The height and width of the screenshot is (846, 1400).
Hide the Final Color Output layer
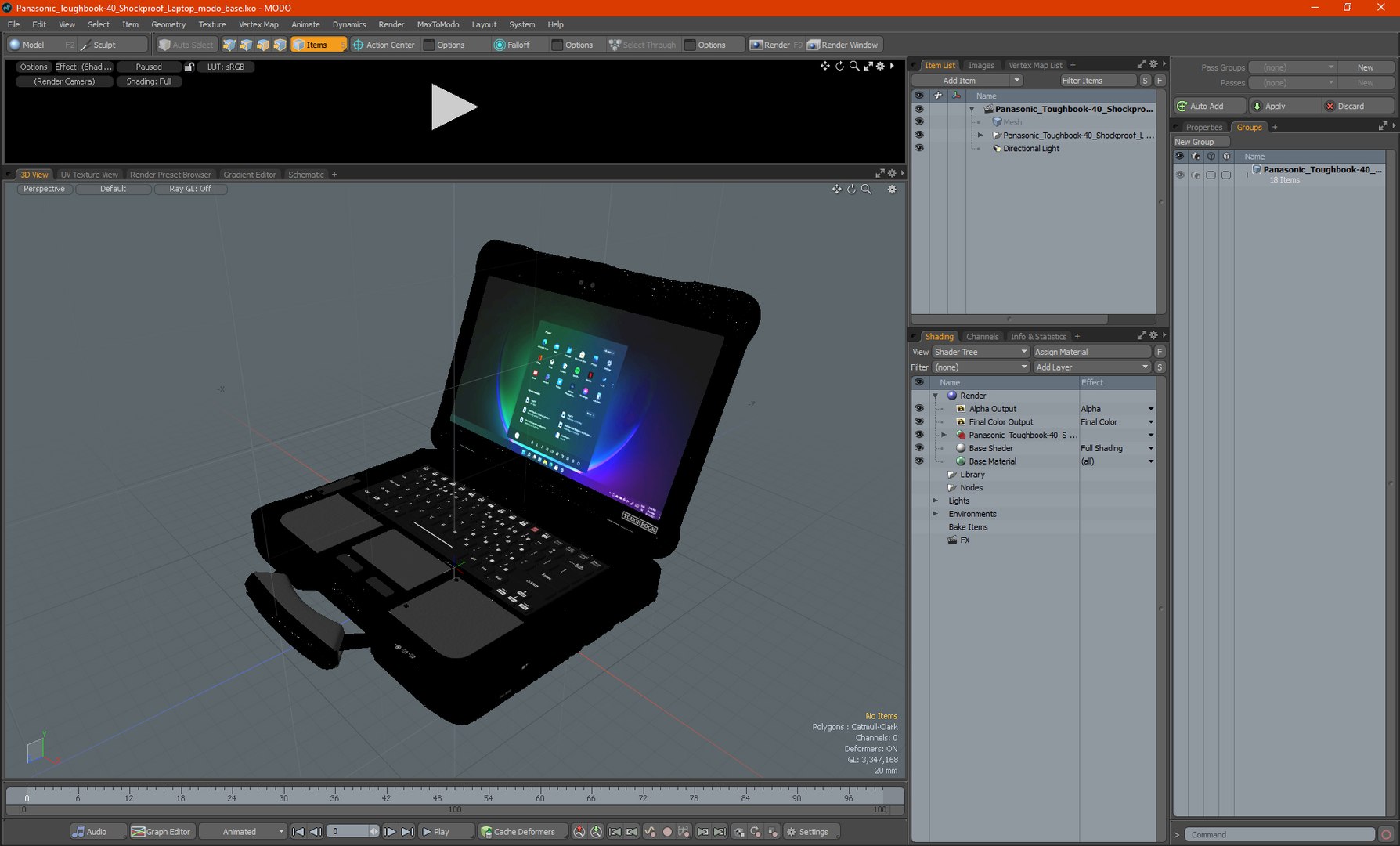pos(919,421)
